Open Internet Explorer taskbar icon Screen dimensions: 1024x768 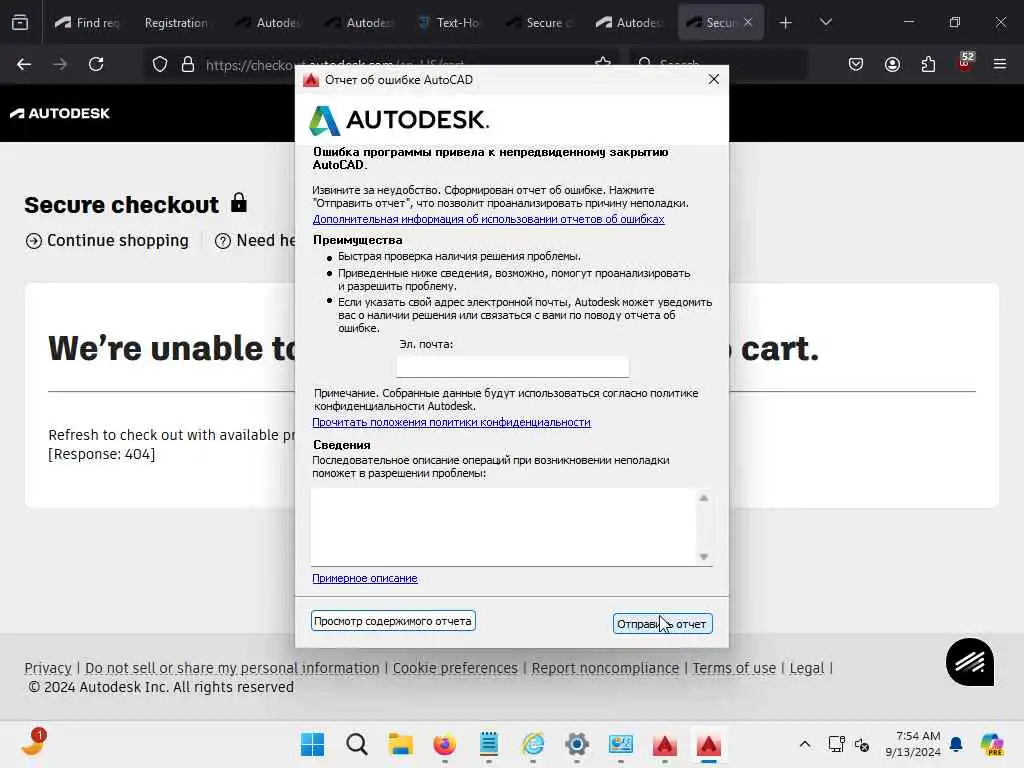pos(533,744)
